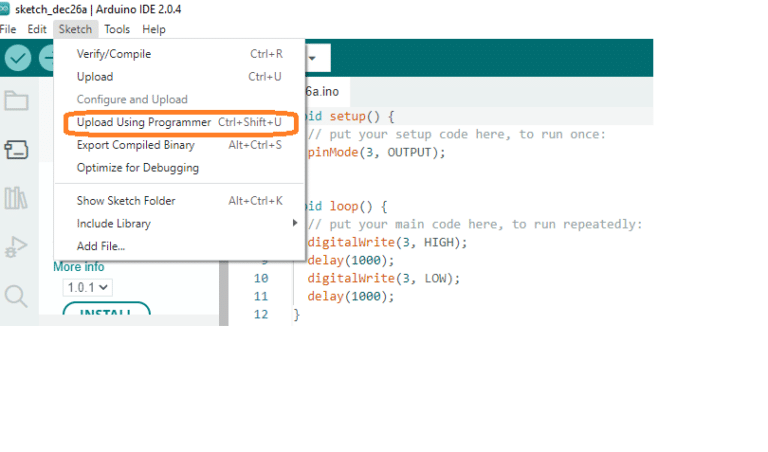The height and width of the screenshot is (452, 768).
Task: Click the pinMode(3, OUTPUT); line
Action: [x=376, y=152]
